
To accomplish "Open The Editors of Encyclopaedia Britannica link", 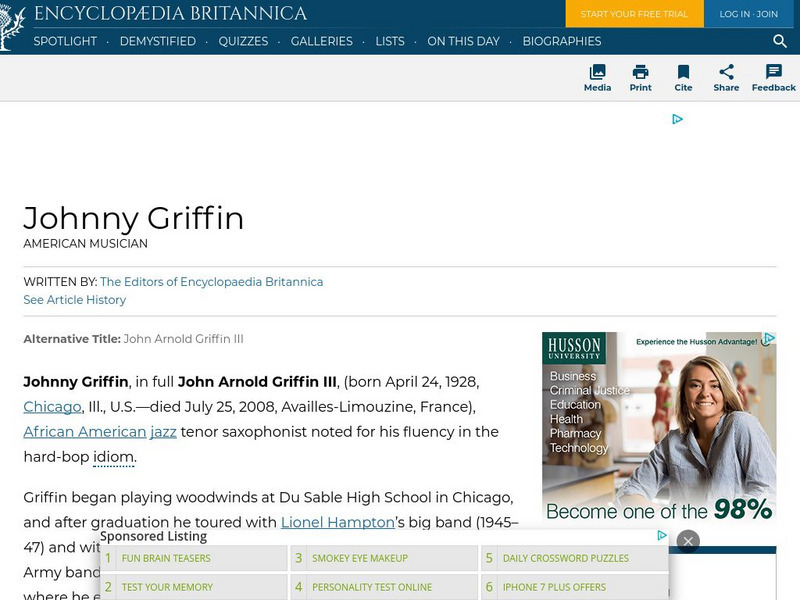I will tap(211, 282).
